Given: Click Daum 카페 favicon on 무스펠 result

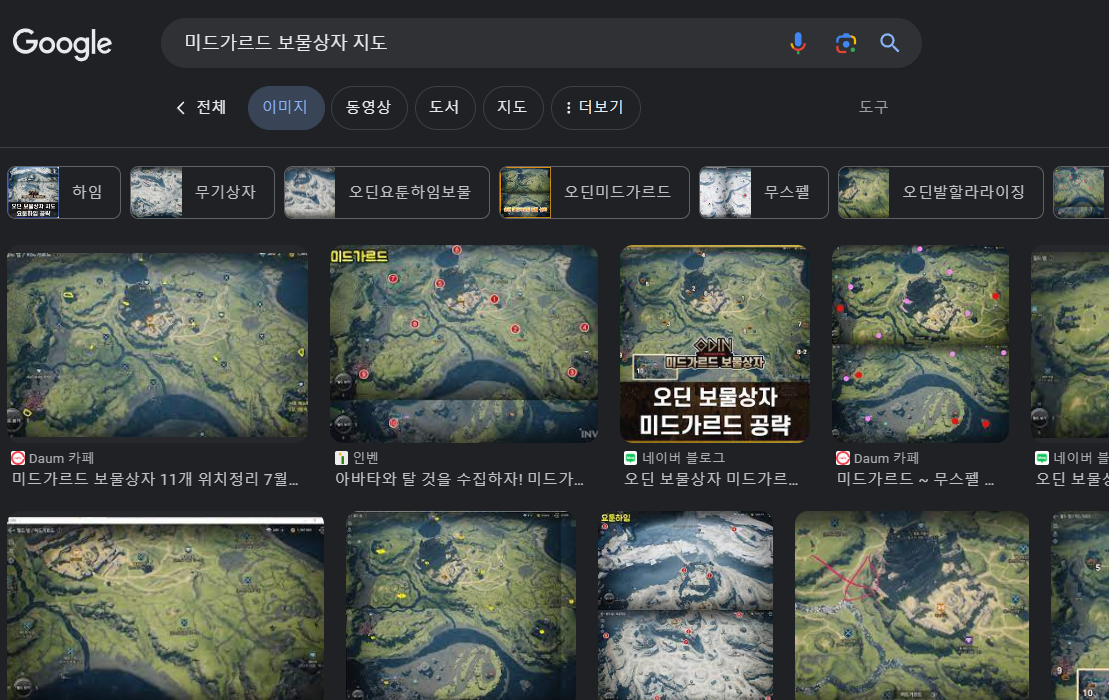Looking at the screenshot, I should click(842, 458).
